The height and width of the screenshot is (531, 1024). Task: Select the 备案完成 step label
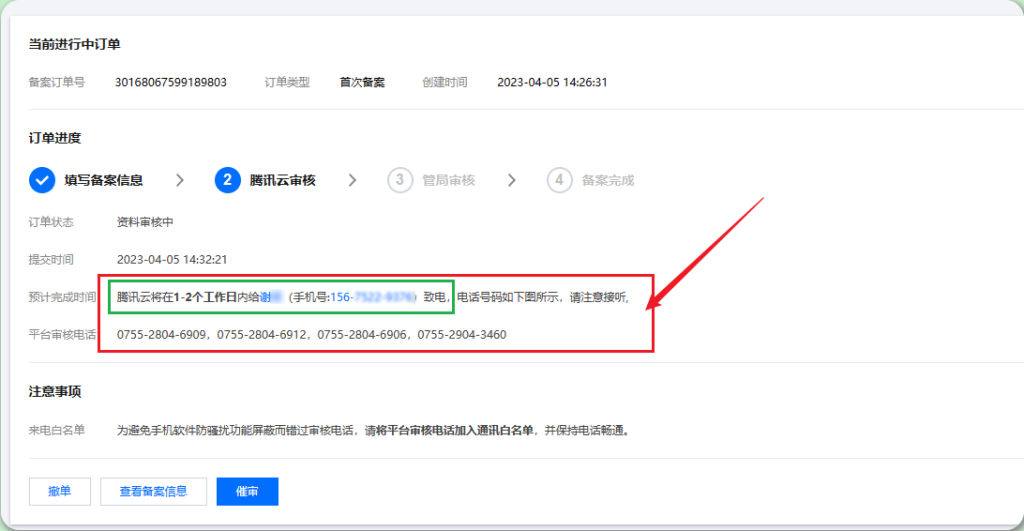click(x=607, y=180)
